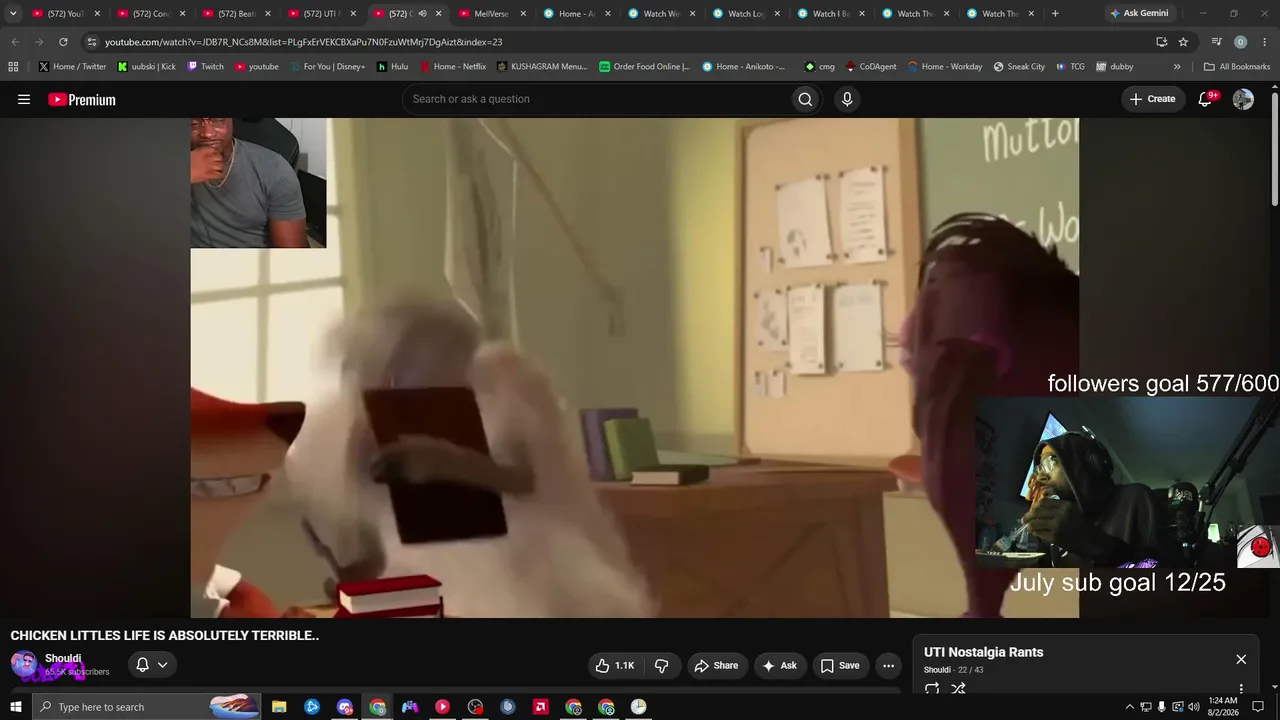
Task: Close the MeliVerse tab
Action: 522,14
